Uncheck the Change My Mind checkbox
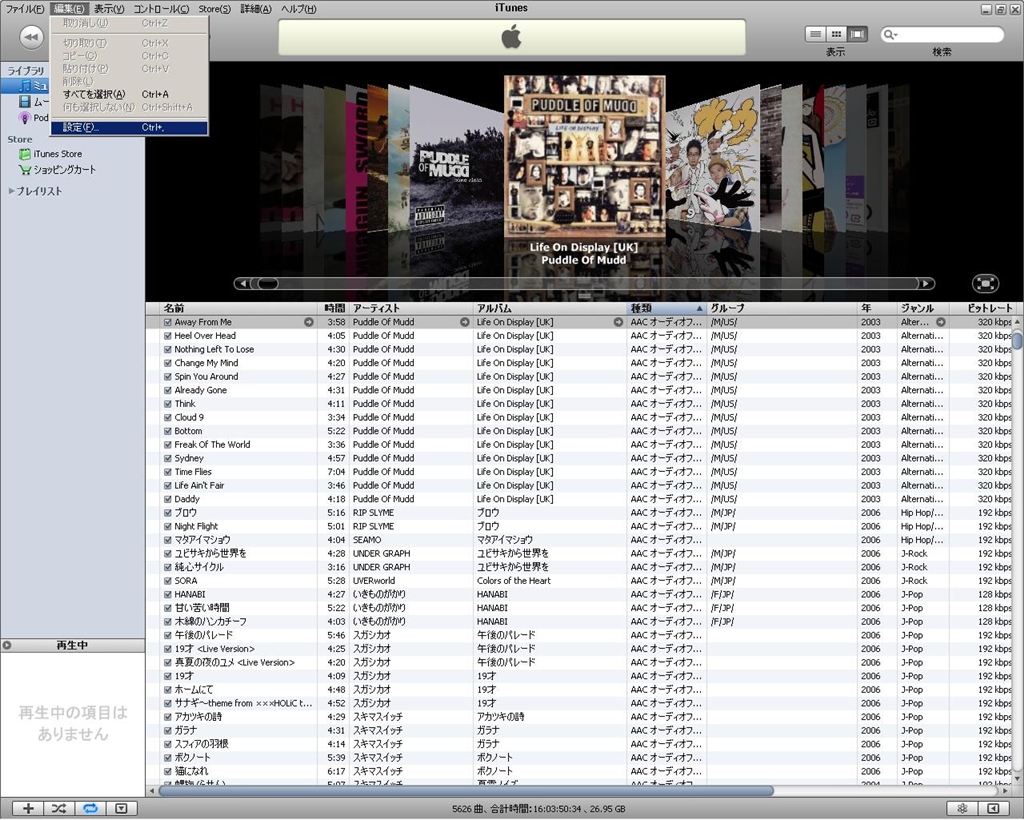This screenshot has height=820, width=1024. point(168,363)
